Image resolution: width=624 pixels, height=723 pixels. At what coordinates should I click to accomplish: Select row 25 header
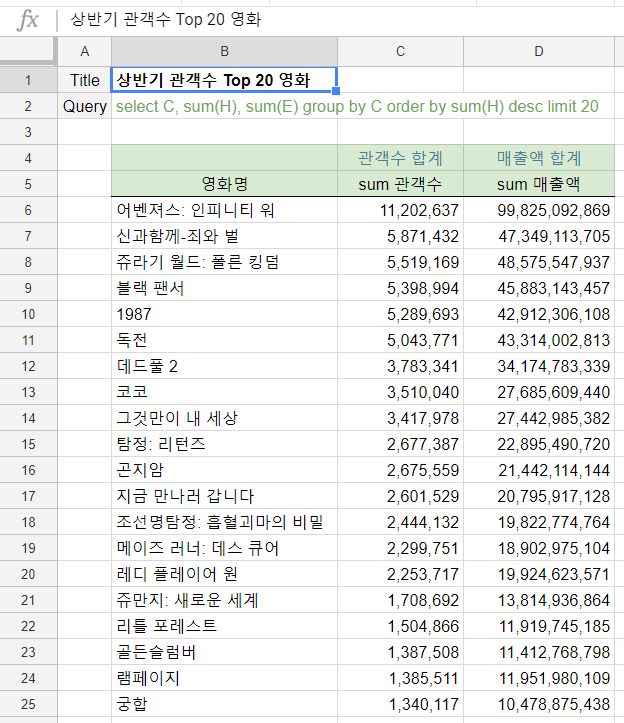[x=28, y=704]
